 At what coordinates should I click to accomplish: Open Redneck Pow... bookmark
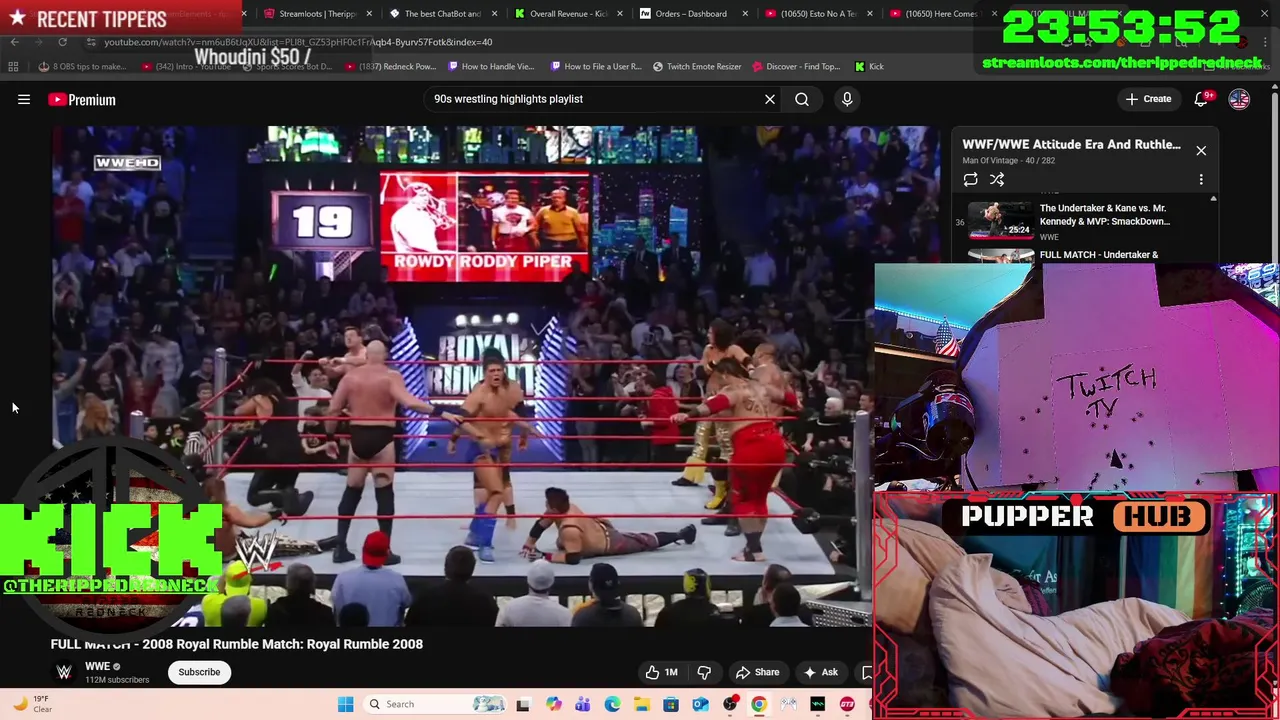pos(391,66)
